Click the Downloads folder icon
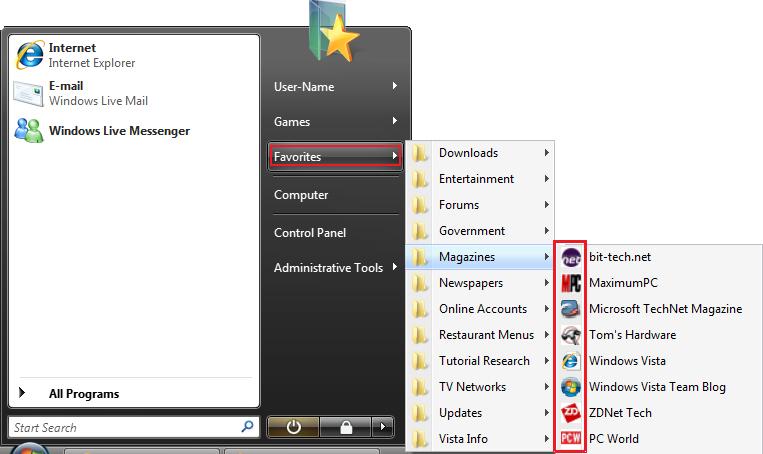Screen dimensions: 763x454 pyautogui.click(x=419, y=153)
